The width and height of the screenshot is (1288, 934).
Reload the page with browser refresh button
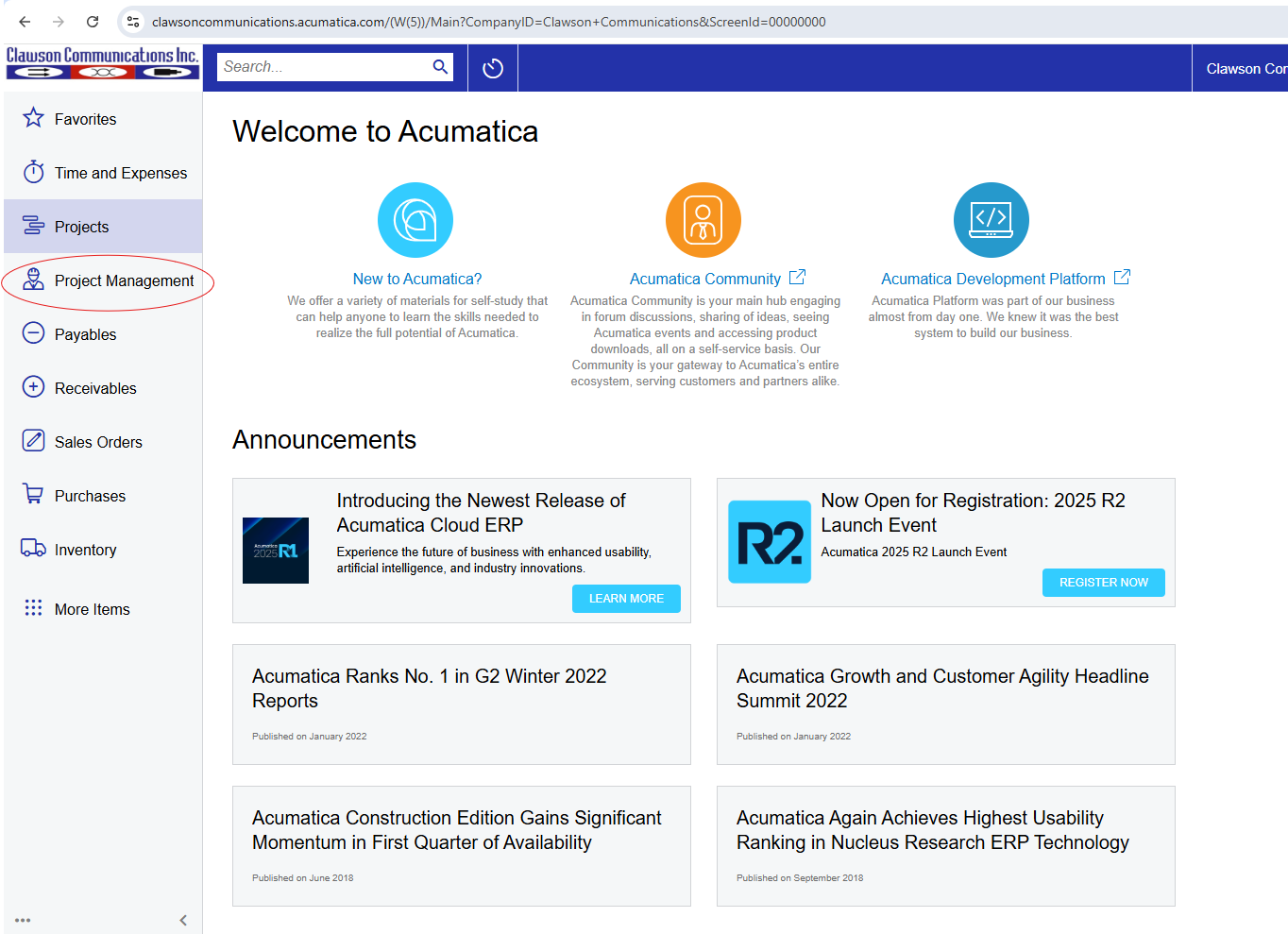[93, 22]
